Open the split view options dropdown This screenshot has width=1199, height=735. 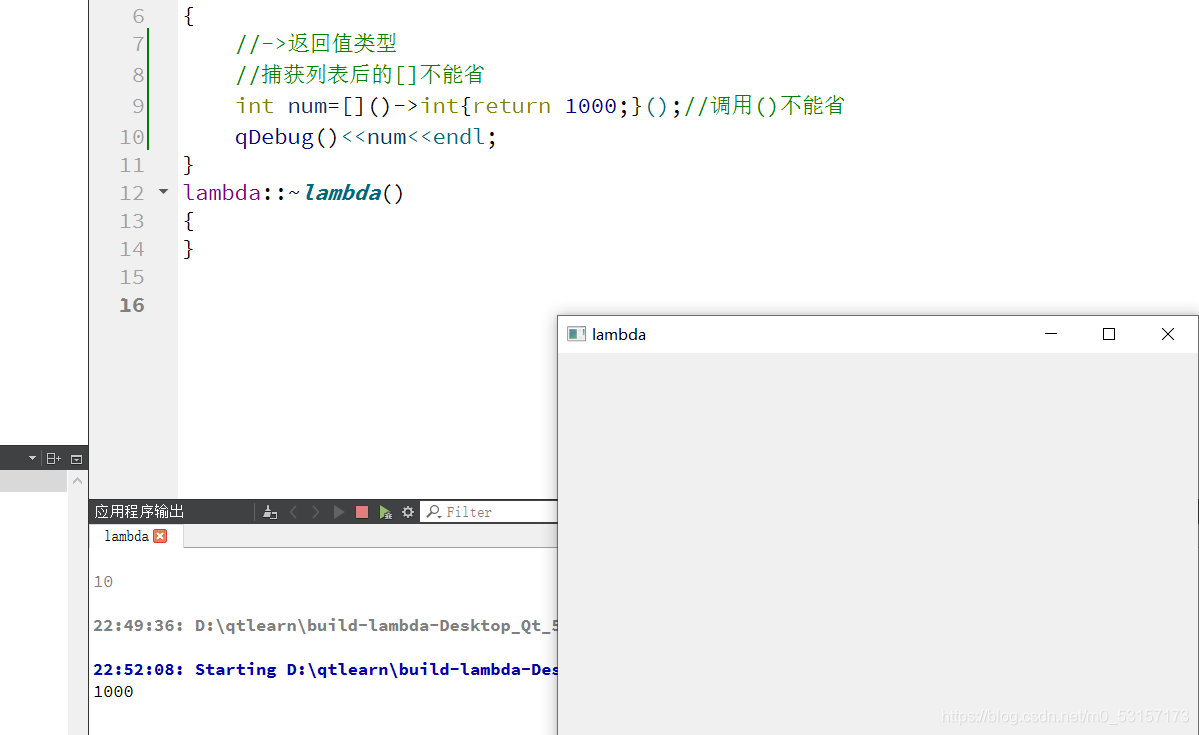pyautogui.click(x=76, y=457)
